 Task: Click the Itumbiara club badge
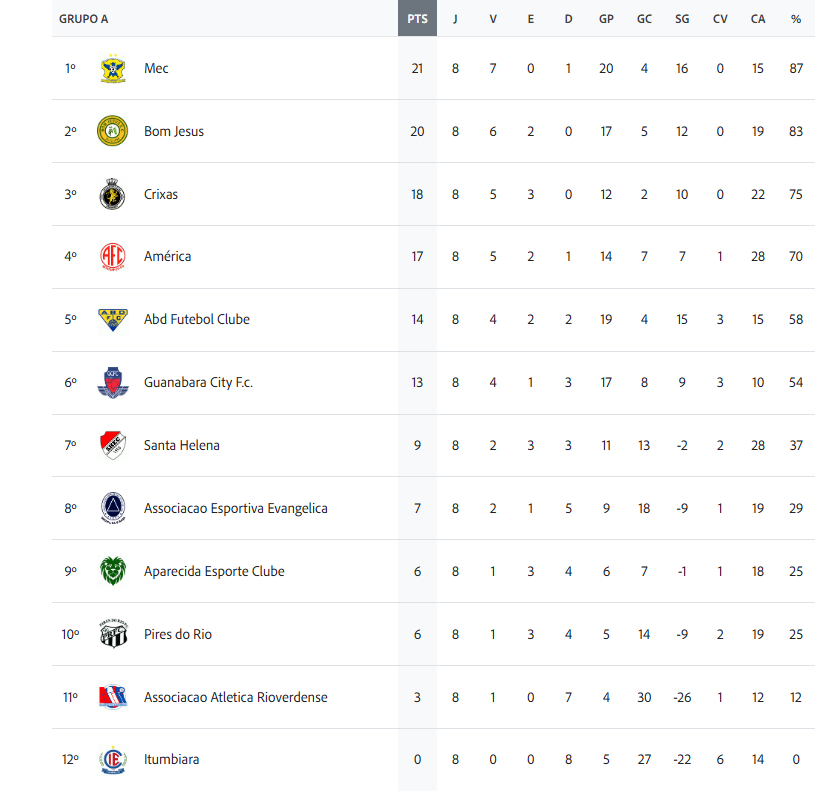tap(113, 760)
